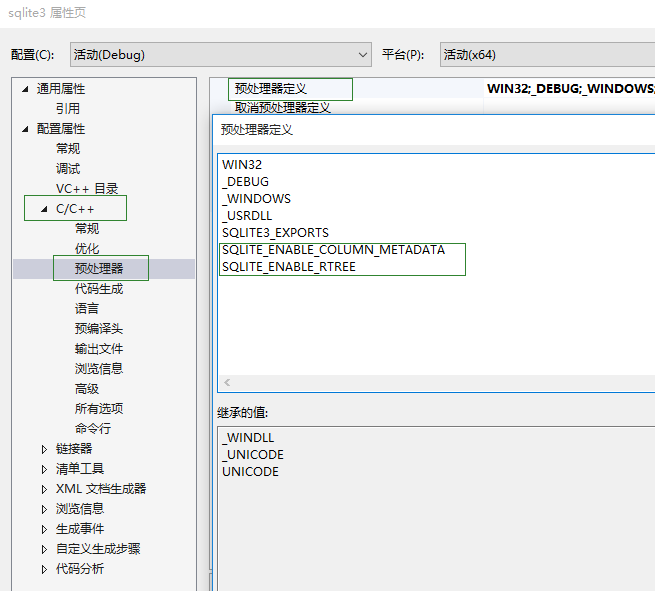655x591 pixels.
Task: Click the 取消预处理器定义 property row
Action: pos(283,108)
